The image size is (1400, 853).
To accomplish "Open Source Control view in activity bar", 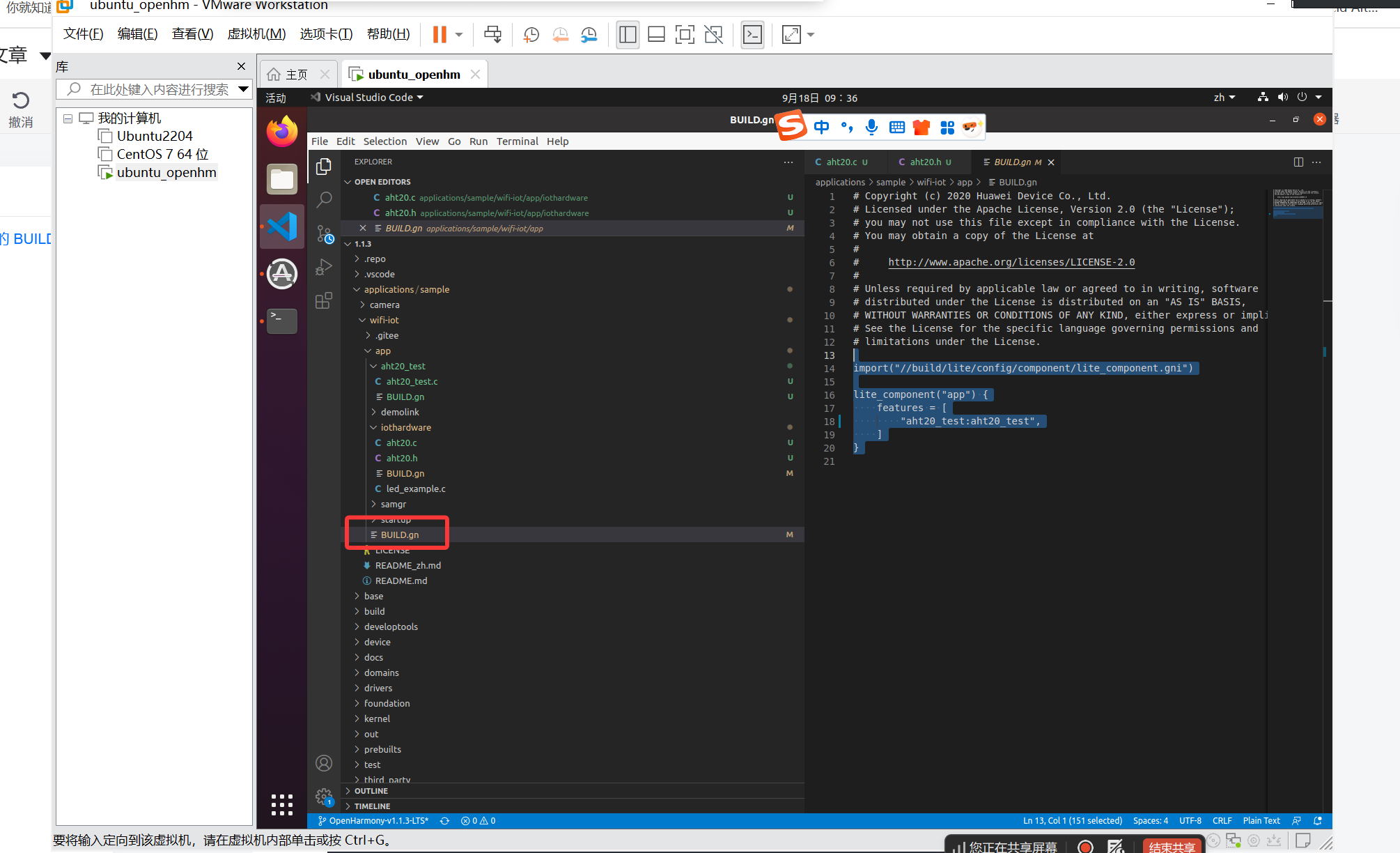I will [x=325, y=234].
